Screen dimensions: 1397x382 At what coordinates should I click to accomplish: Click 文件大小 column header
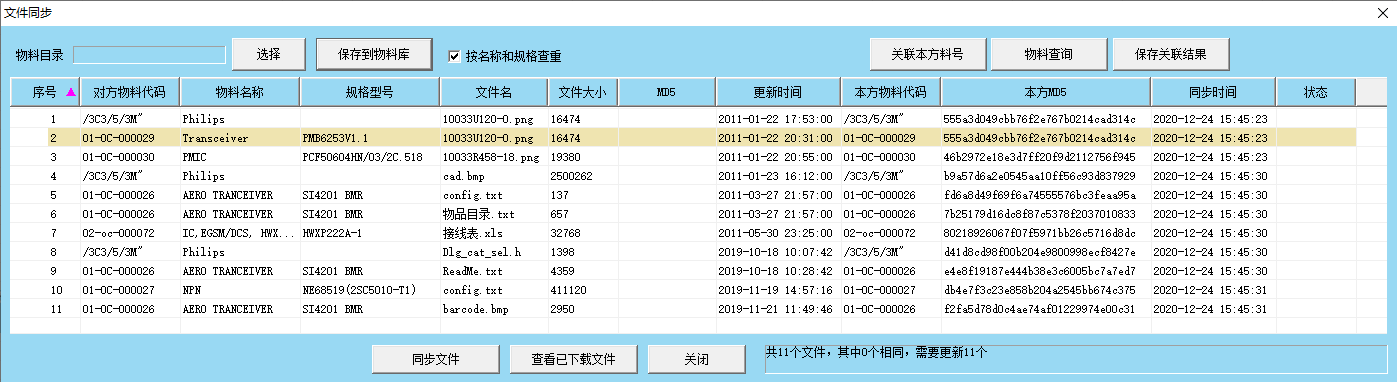[x=582, y=92]
